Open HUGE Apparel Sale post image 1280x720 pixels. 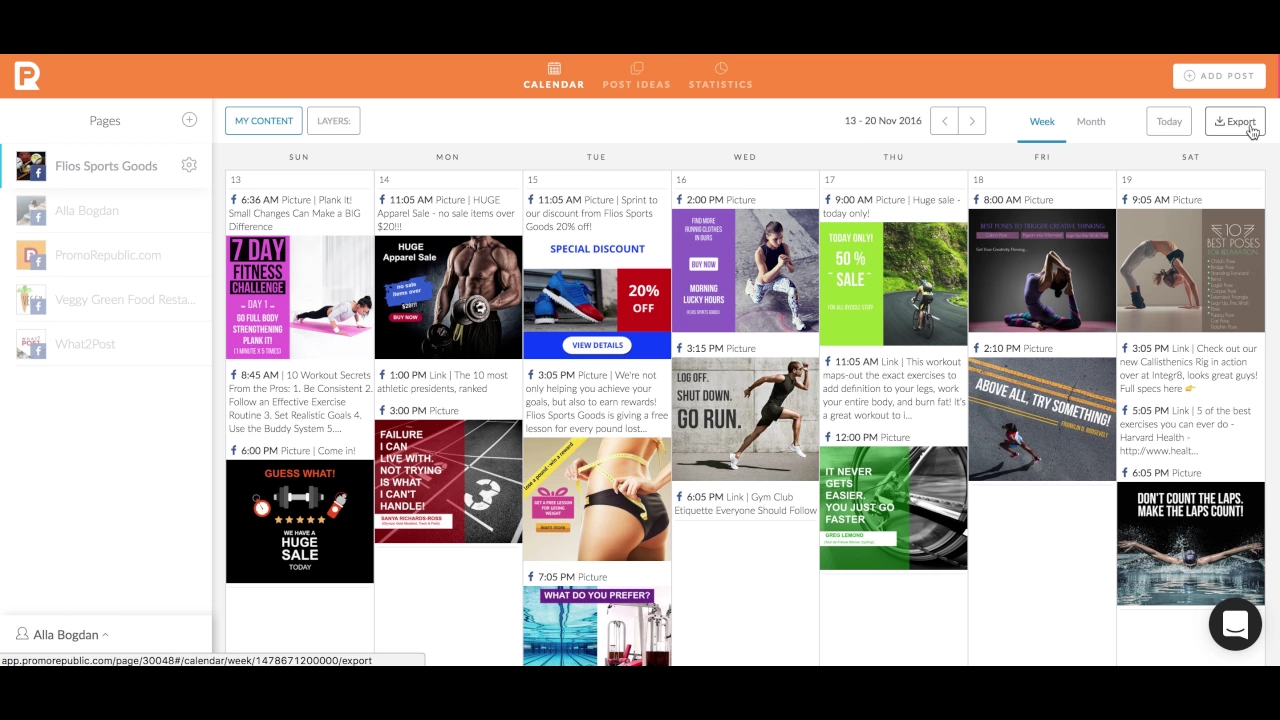click(x=448, y=297)
